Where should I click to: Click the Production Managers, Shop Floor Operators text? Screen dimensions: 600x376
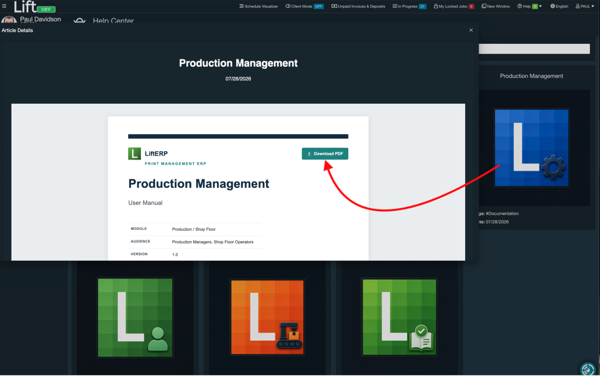pyautogui.click(x=212, y=242)
